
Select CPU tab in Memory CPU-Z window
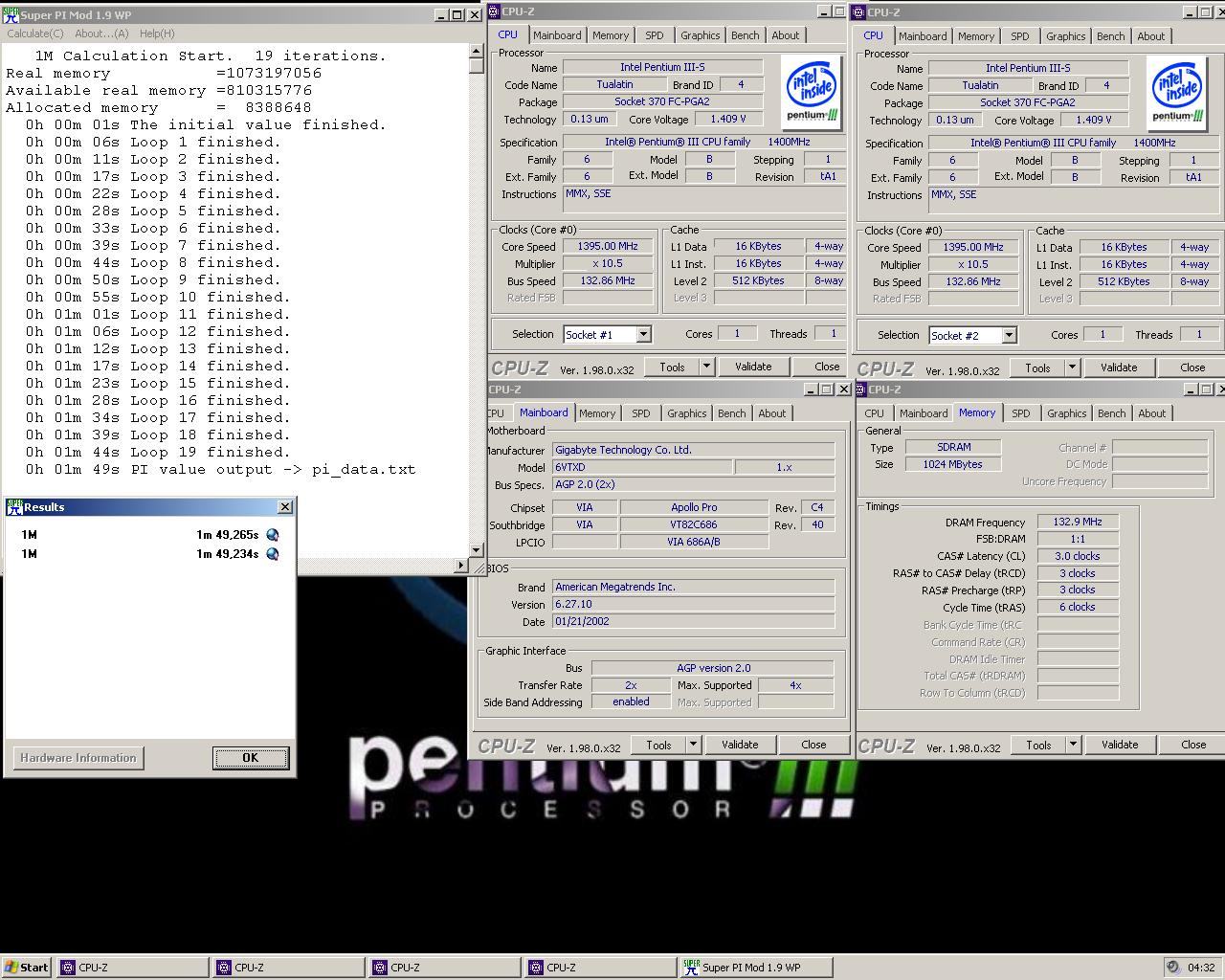[875, 413]
